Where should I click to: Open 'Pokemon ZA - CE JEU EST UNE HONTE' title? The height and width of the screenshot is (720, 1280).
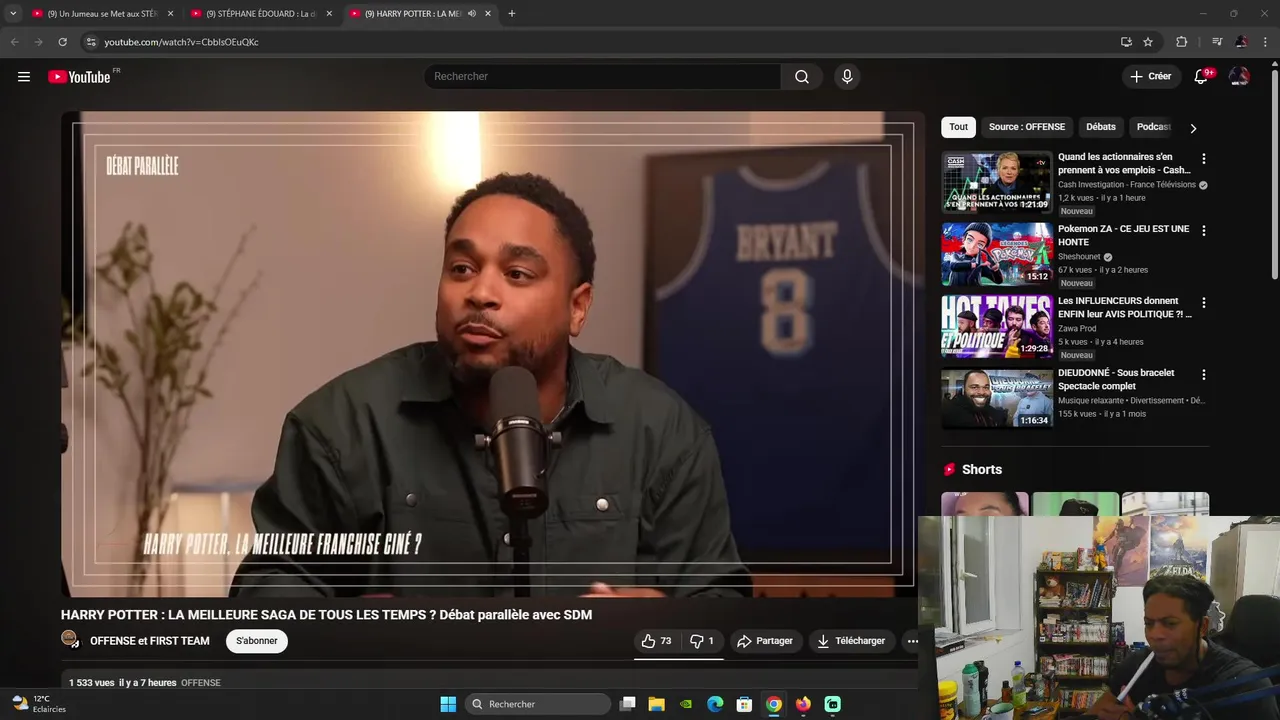1124,235
